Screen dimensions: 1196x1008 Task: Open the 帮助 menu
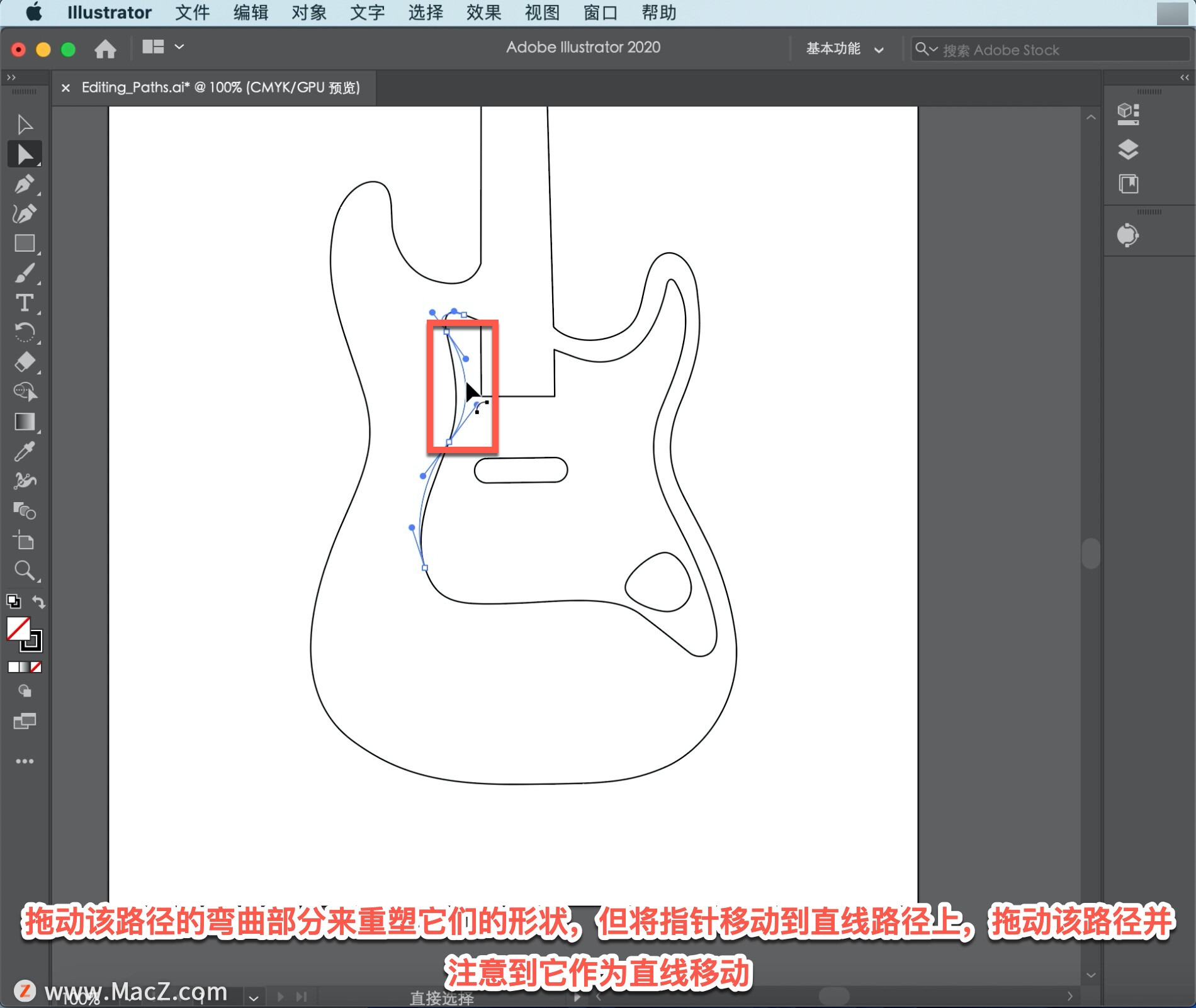[658, 13]
